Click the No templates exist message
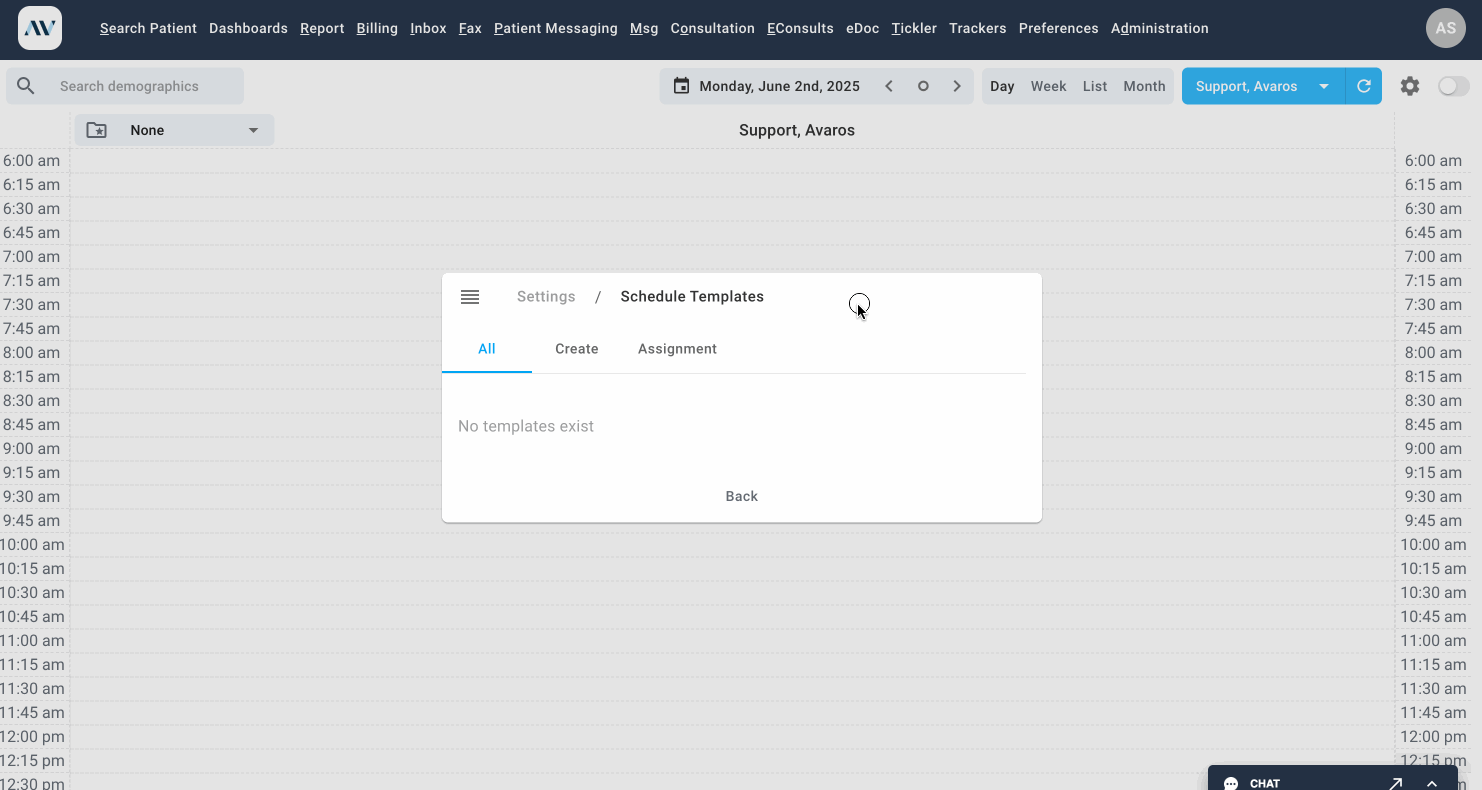1482x790 pixels. click(x=526, y=426)
